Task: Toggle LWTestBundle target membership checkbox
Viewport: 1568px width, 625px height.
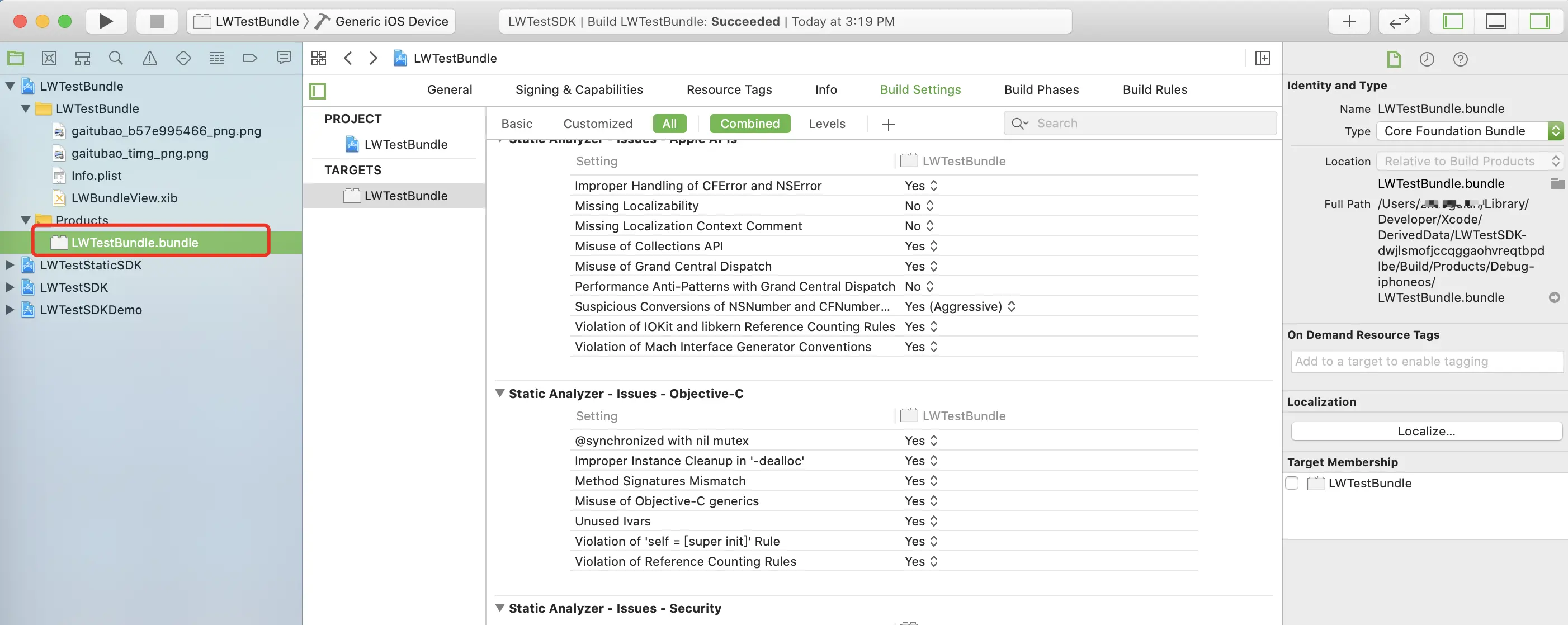Action: pos(1292,483)
